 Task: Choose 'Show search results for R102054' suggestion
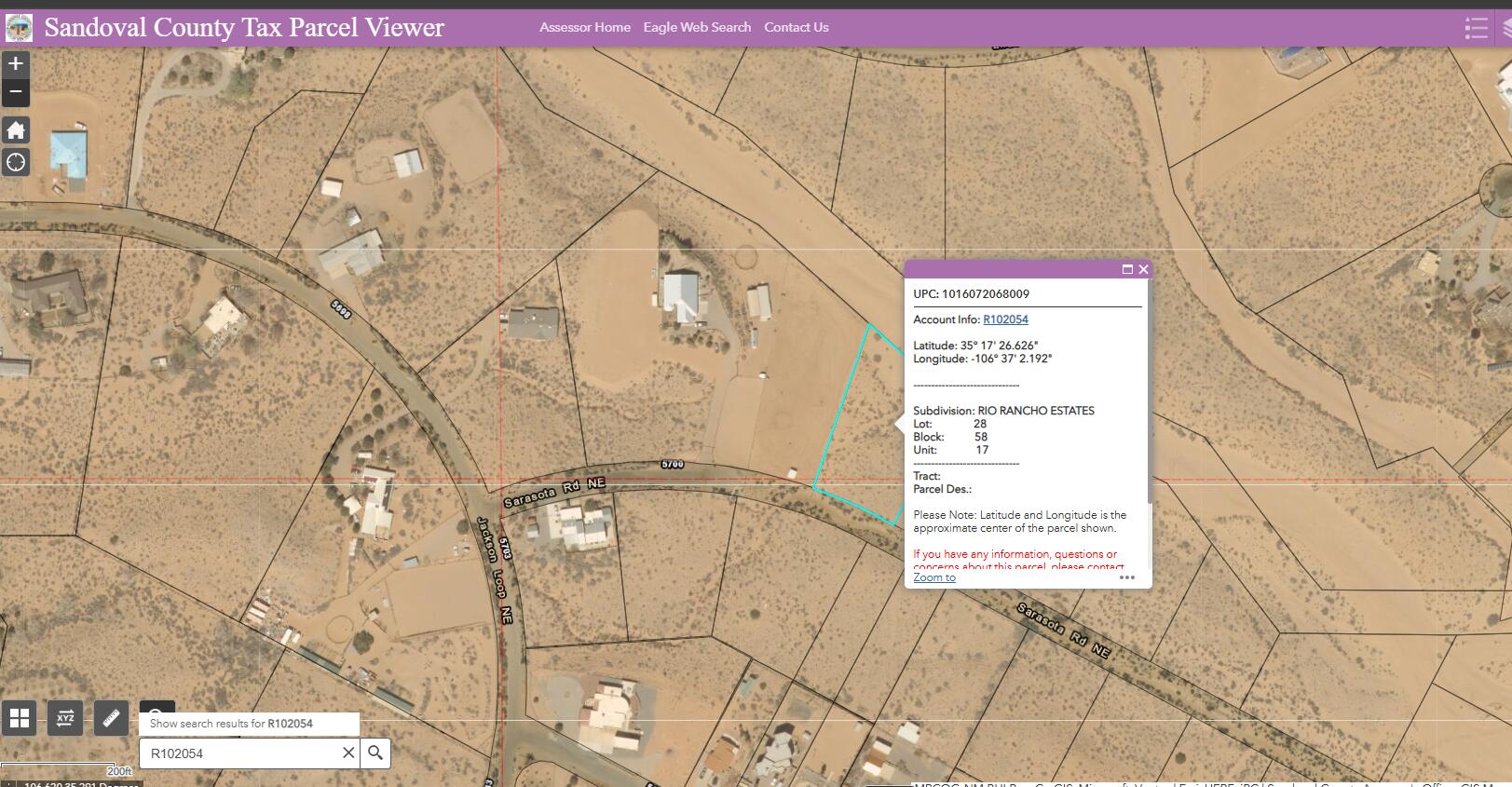pos(249,724)
